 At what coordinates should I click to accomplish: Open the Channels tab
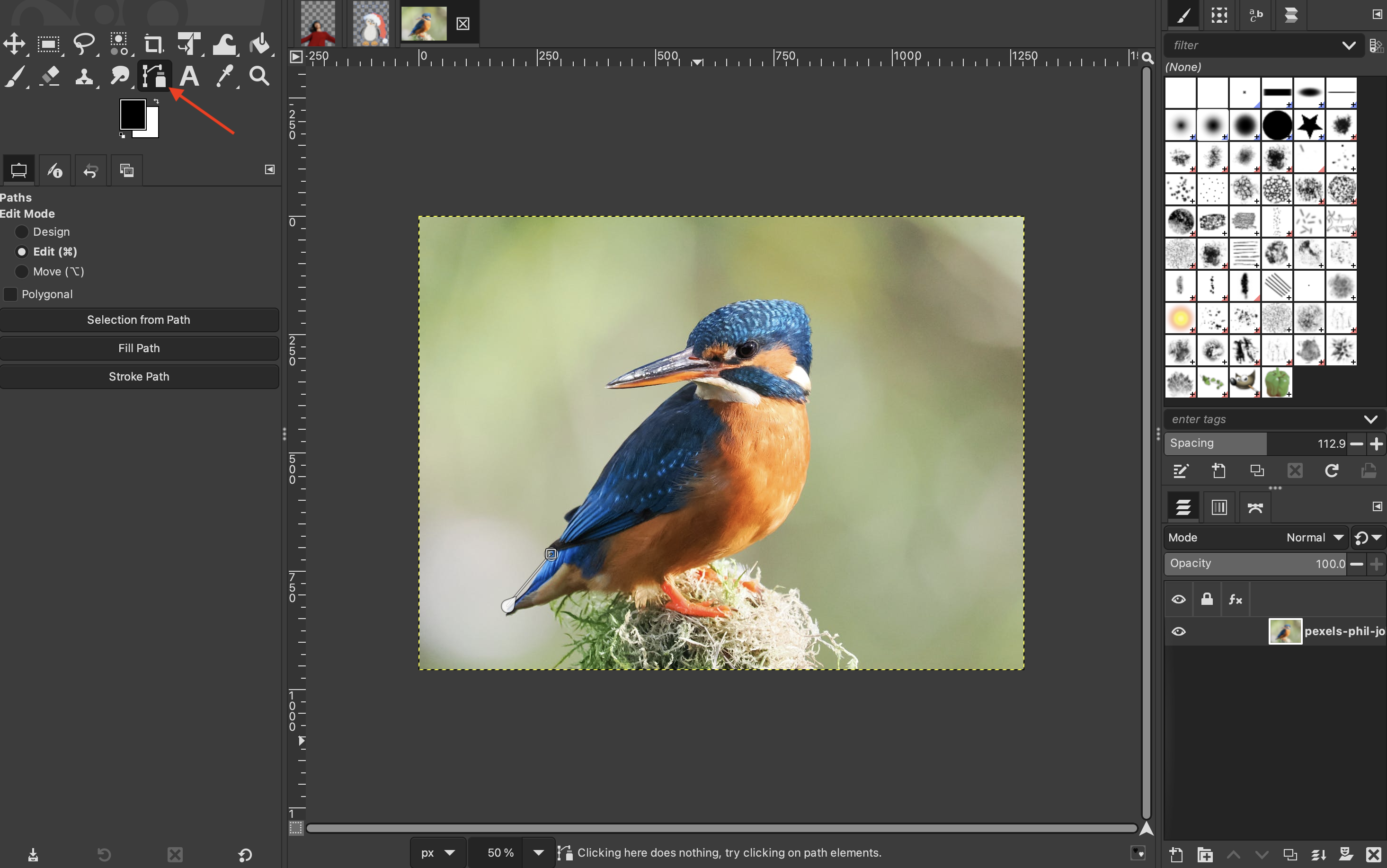[x=1219, y=507]
